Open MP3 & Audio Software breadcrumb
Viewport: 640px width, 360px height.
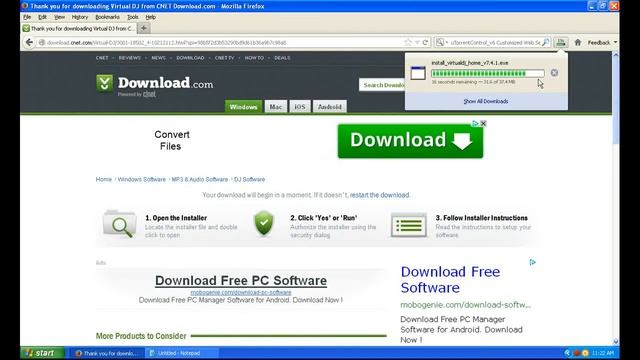click(x=200, y=179)
